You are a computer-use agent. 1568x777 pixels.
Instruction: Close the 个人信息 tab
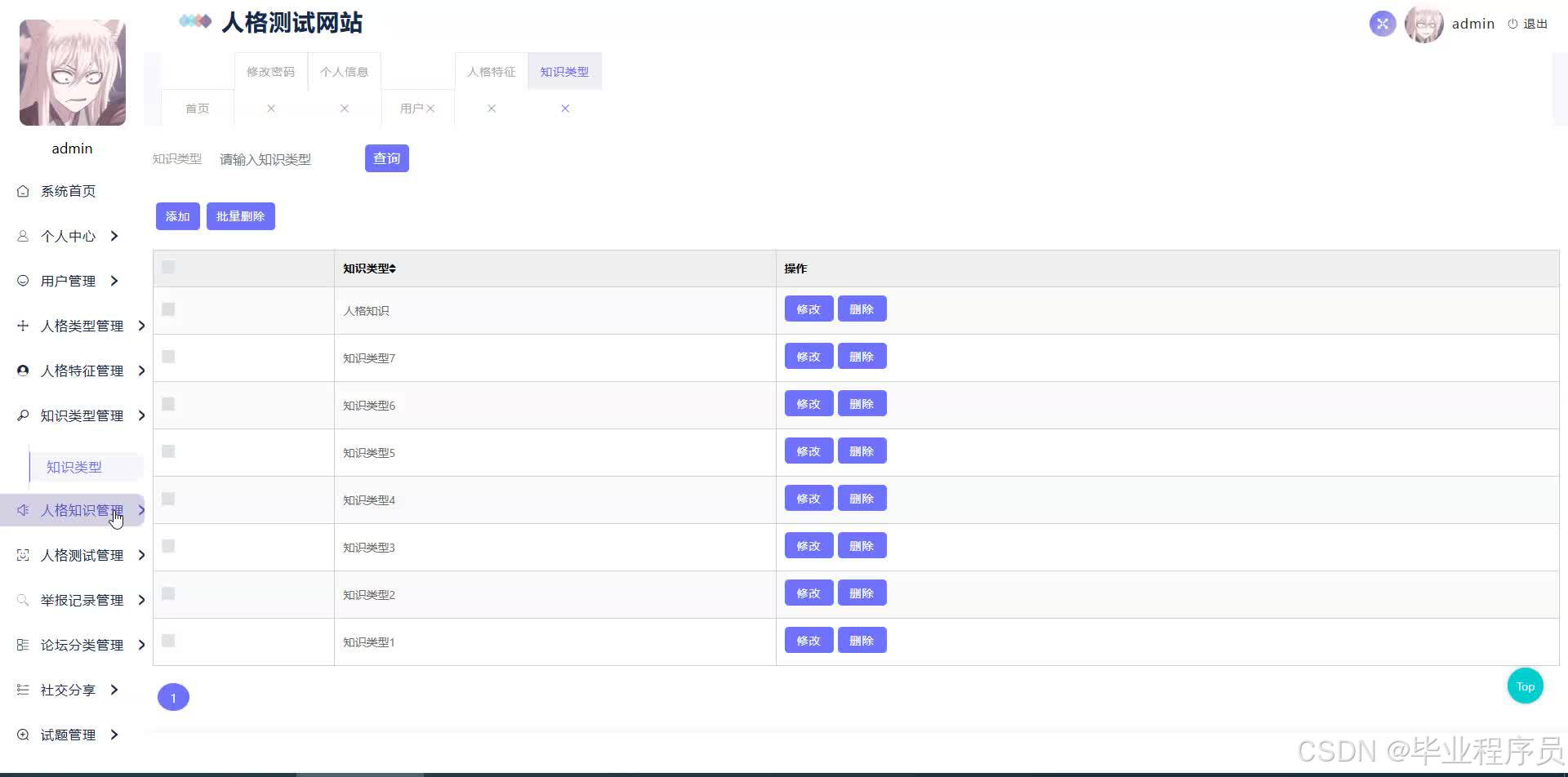[345, 109]
